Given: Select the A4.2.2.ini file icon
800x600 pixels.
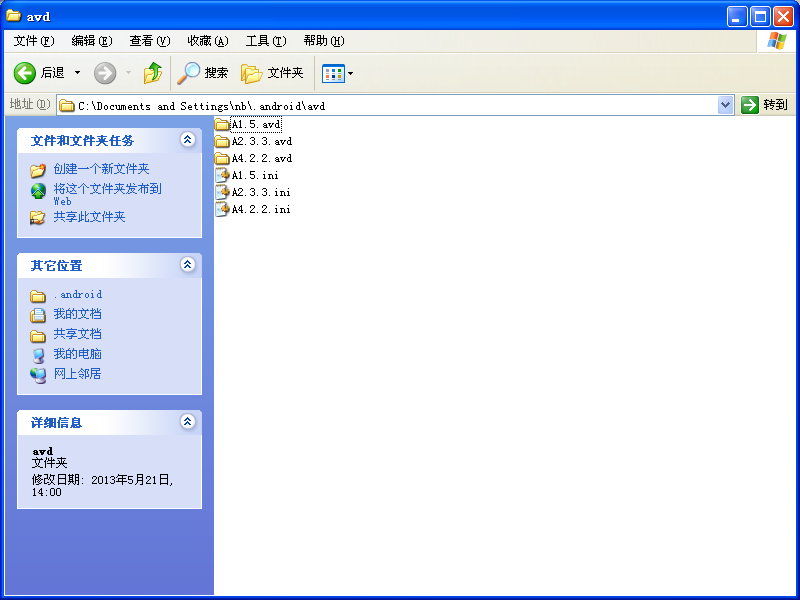Looking at the screenshot, I should (x=222, y=209).
